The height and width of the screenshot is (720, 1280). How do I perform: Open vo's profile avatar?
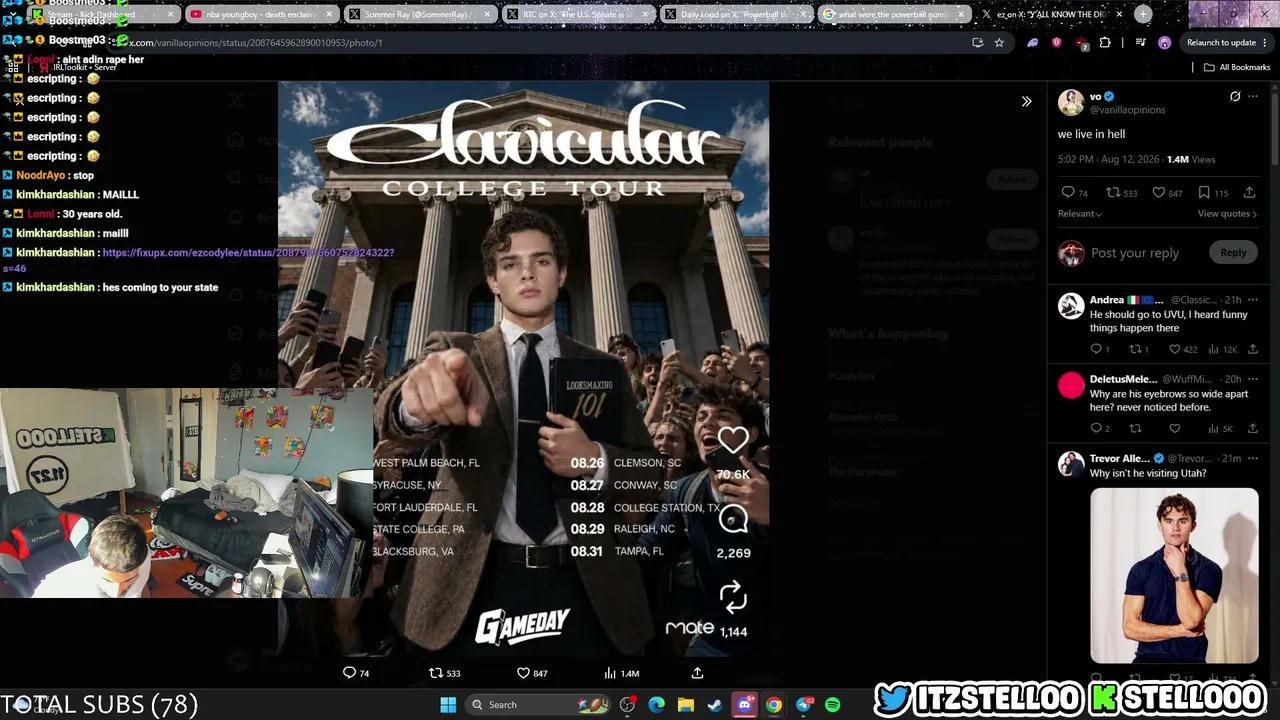click(x=1071, y=102)
